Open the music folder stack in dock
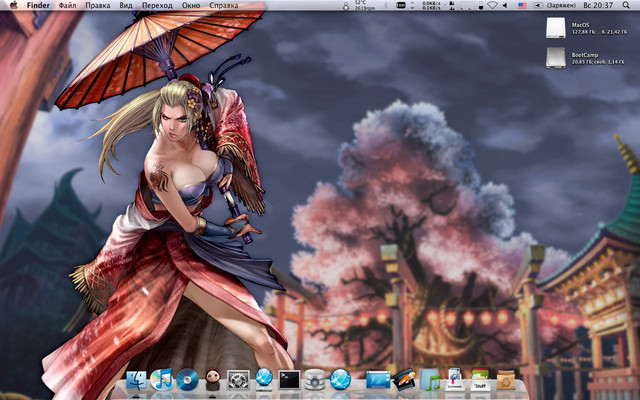This screenshot has height=400, width=640. [430, 380]
